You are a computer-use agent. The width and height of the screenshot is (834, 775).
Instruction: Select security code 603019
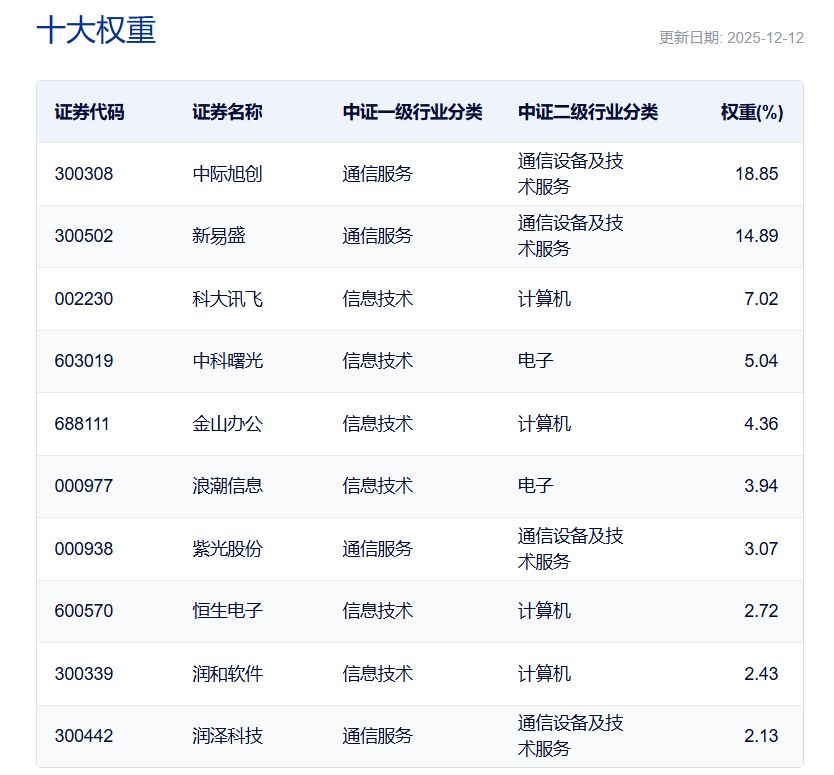[x=84, y=361]
